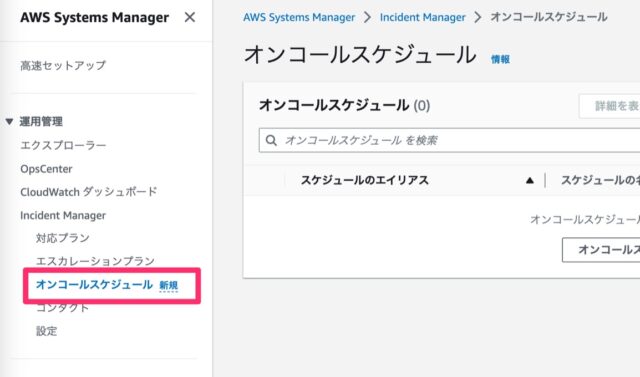Viewport: 640px width, 377px height.
Task: Open 高速セットアップ in sidebar
Action: pyautogui.click(x=63, y=65)
